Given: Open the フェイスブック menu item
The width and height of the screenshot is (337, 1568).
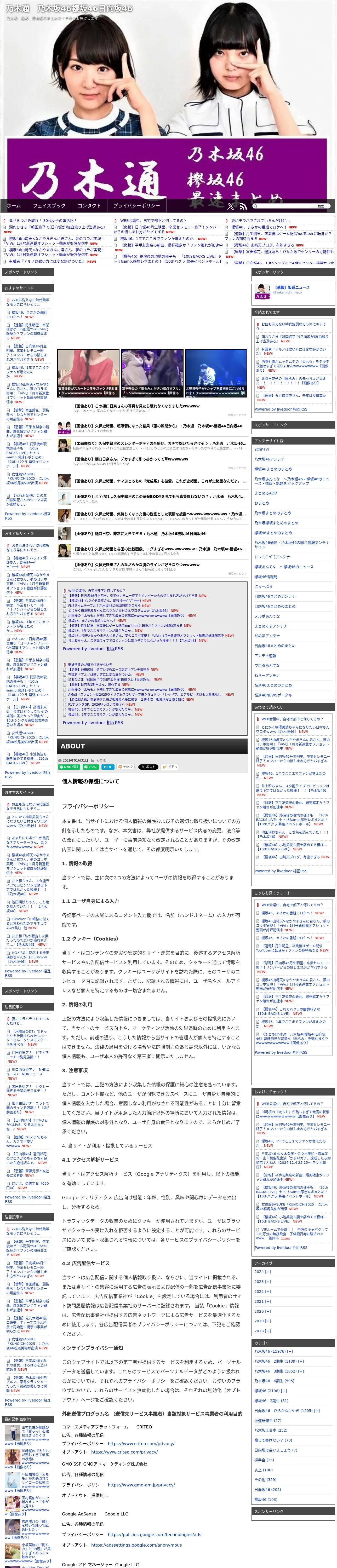Looking at the screenshot, I should (x=49, y=206).
